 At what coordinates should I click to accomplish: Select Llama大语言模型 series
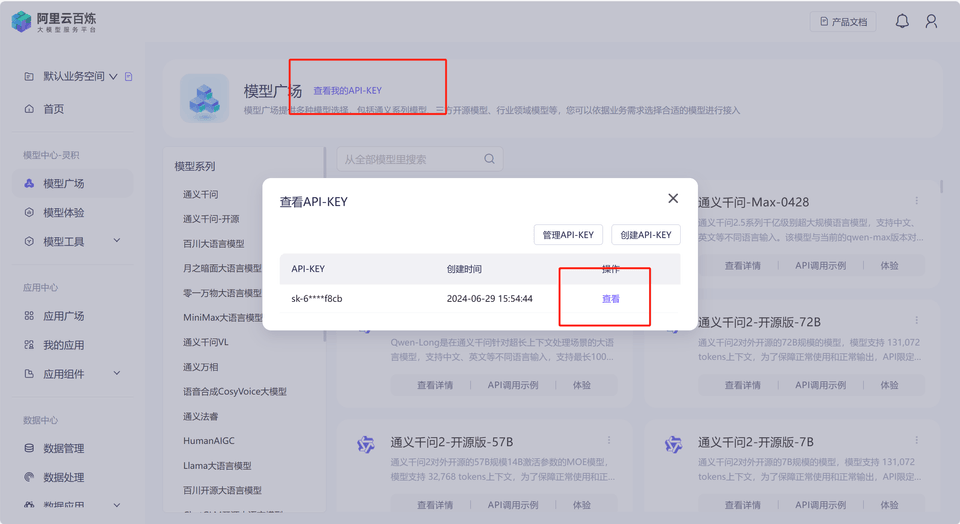pyautogui.click(x=217, y=466)
